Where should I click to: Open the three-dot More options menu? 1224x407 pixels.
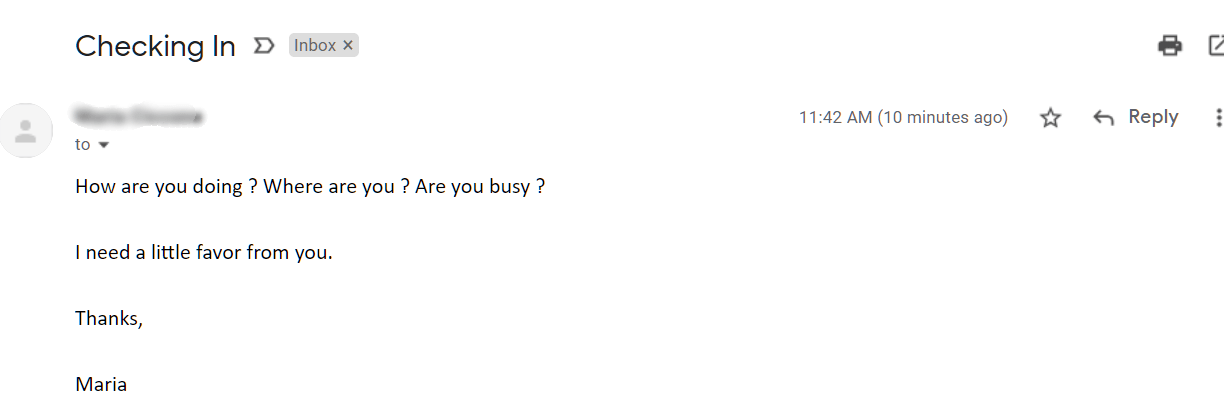[x=1218, y=118]
